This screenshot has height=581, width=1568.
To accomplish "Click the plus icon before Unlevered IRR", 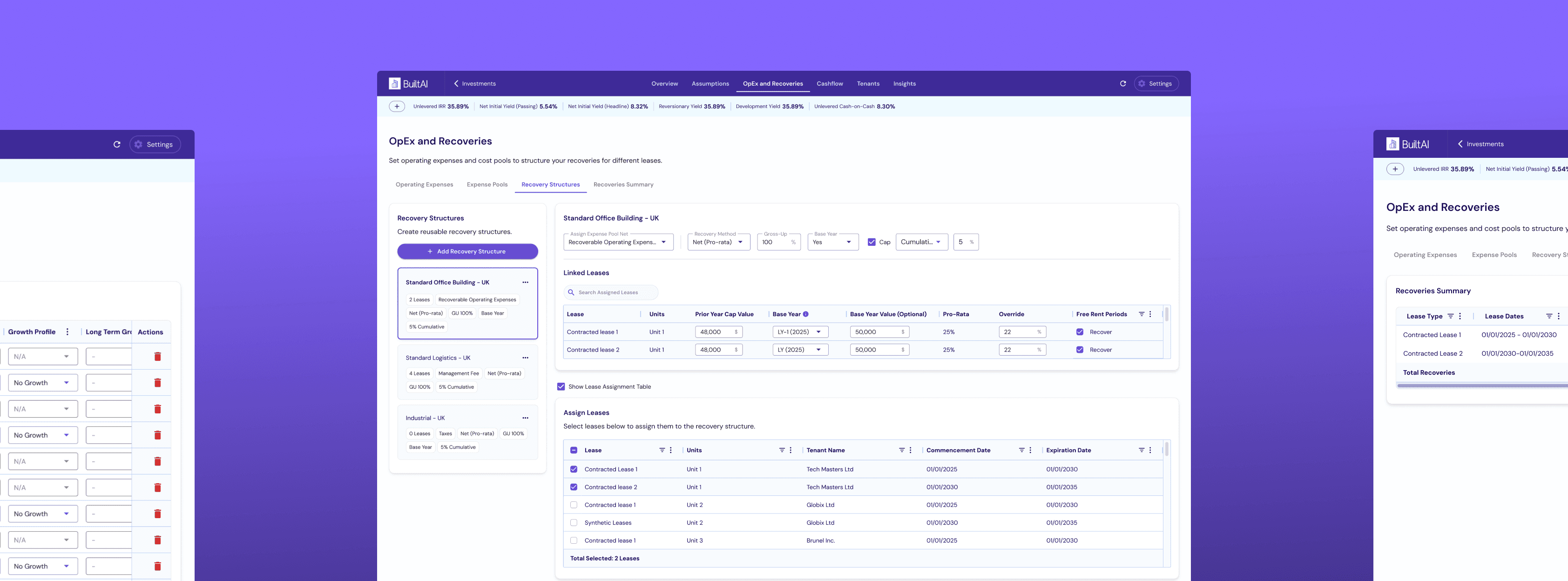I will click(x=397, y=107).
